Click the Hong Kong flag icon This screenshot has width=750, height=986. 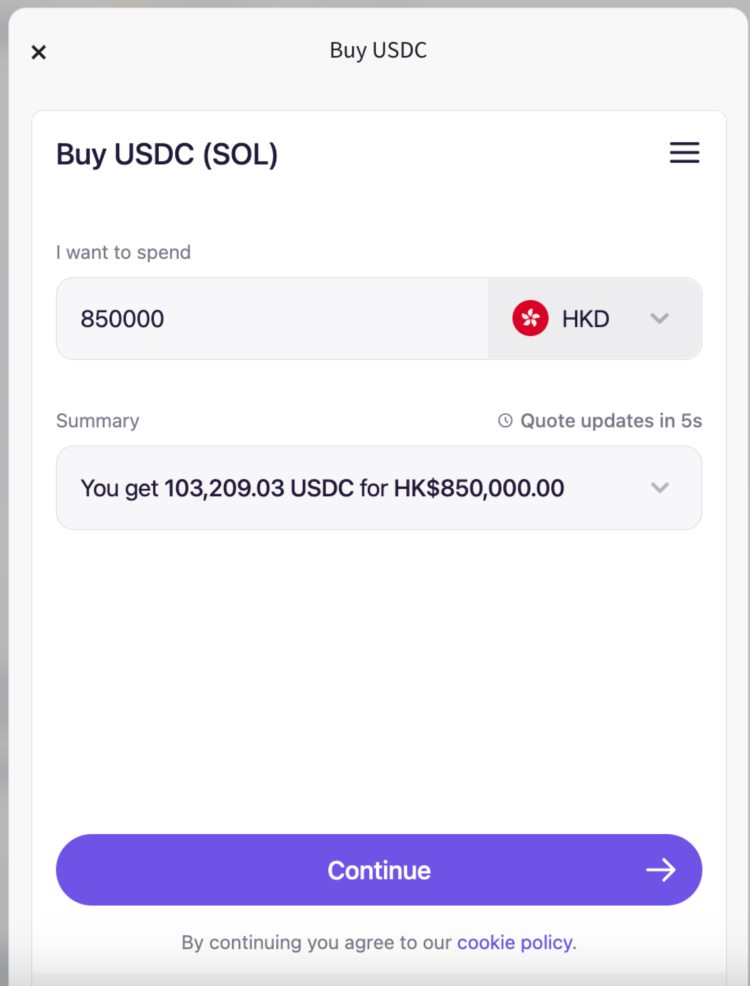pyautogui.click(x=530, y=319)
